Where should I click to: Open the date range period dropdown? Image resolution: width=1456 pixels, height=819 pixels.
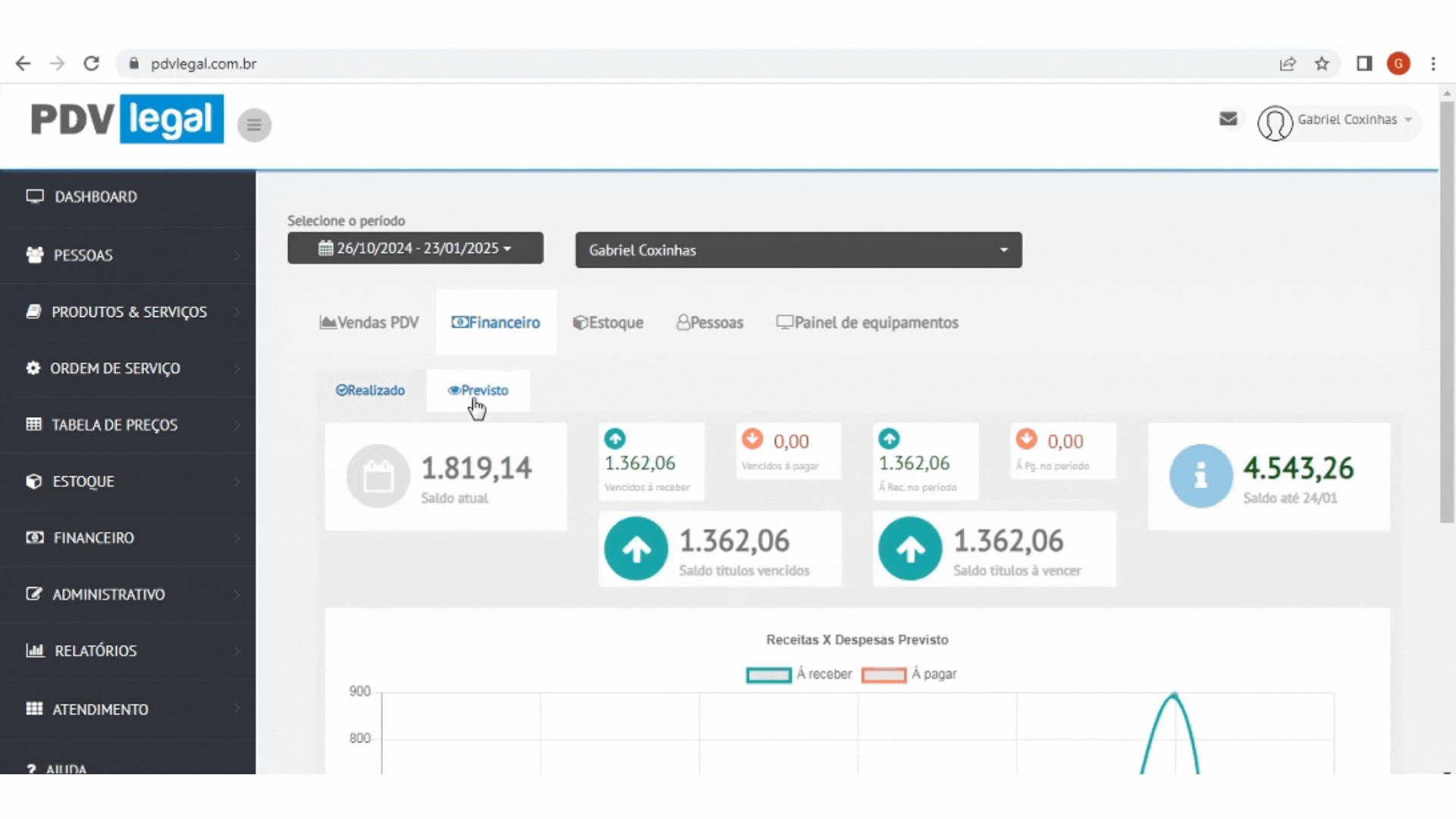click(415, 249)
